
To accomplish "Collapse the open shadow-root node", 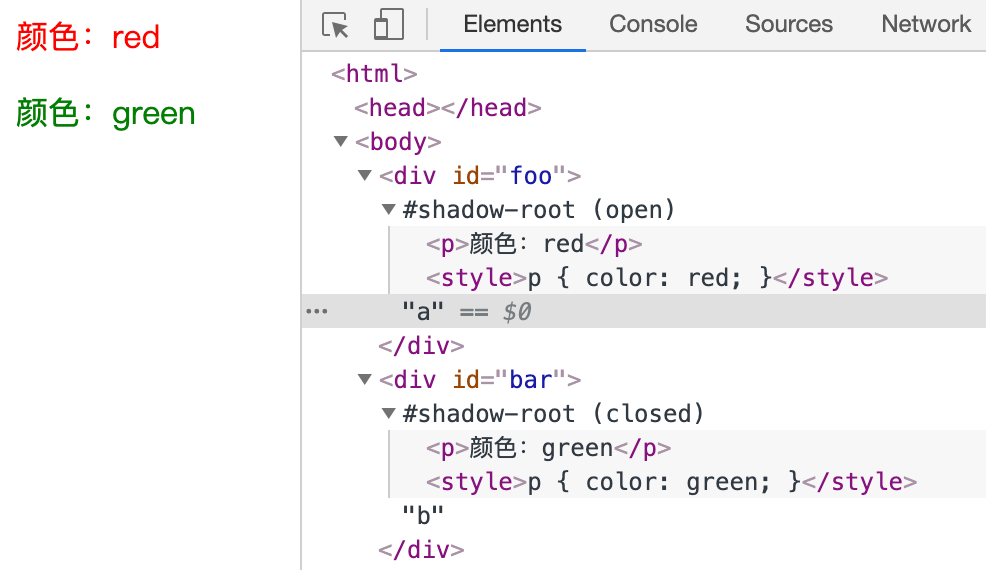I will coord(388,210).
